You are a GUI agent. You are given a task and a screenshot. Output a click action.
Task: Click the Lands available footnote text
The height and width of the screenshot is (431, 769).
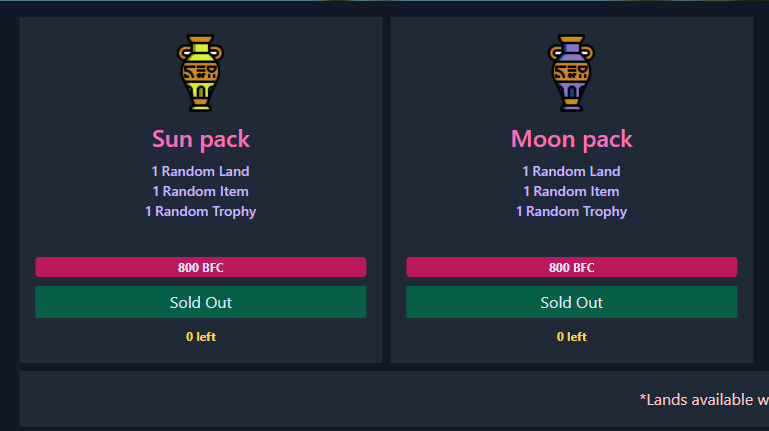pyautogui.click(x=704, y=400)
